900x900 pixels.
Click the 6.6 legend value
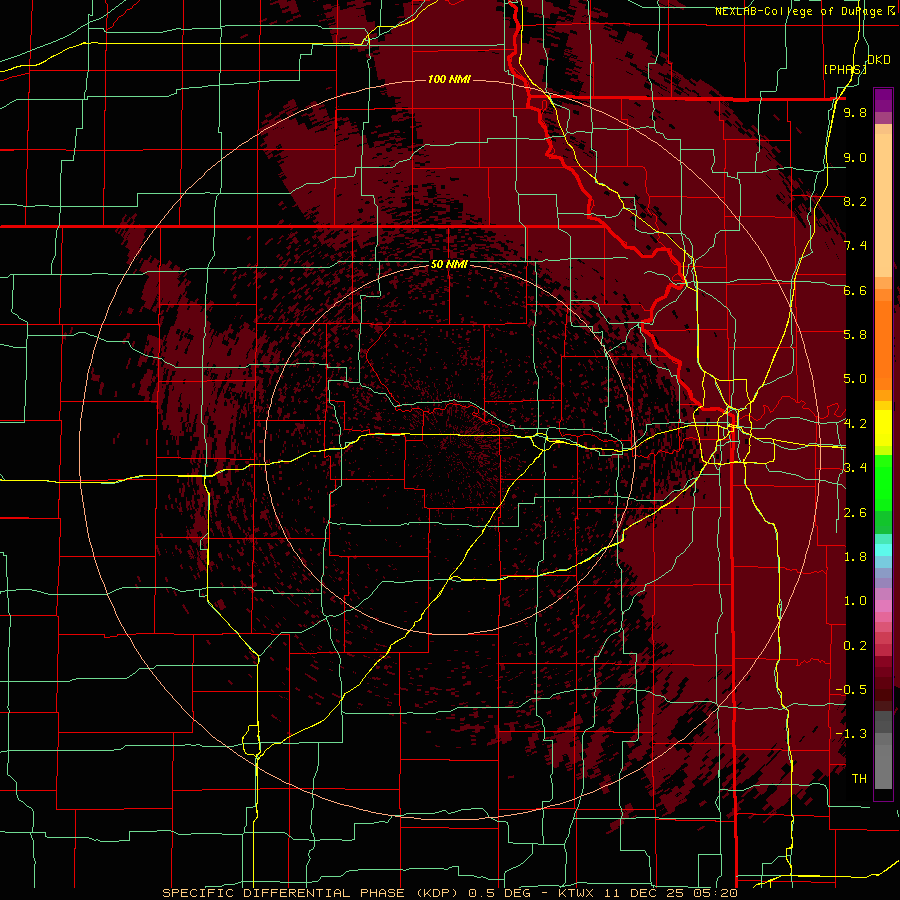tap(855, 290)
